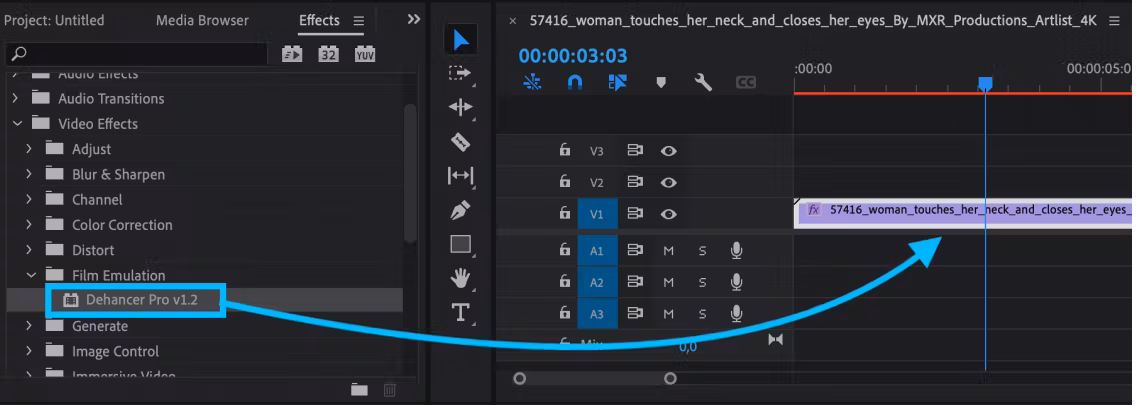Toggle sync lock for V3
Viewport: 1136px width, 406px height.
tap(635, 151)
